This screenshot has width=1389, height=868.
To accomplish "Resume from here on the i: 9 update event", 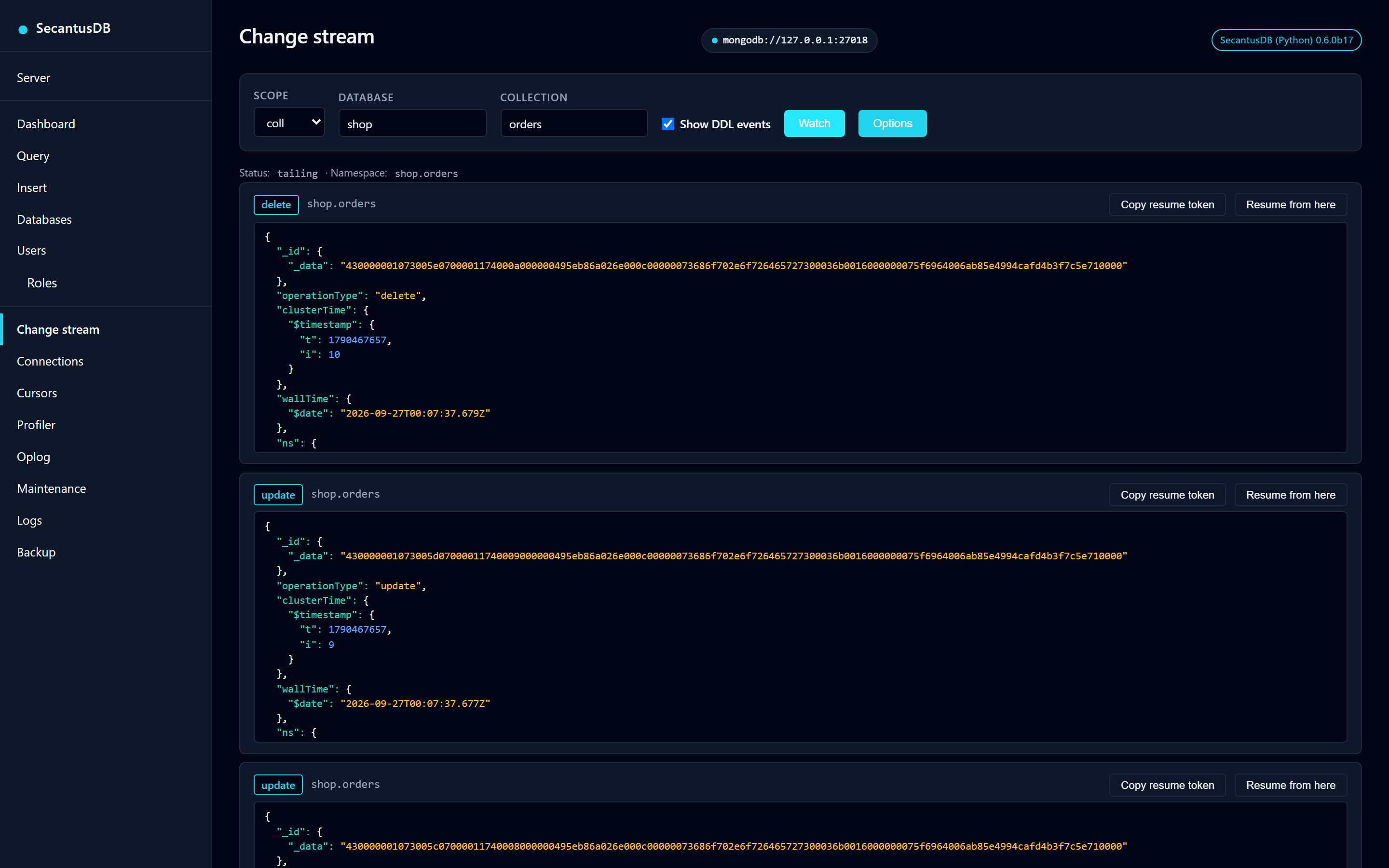I will click(x=1290, y=495).
